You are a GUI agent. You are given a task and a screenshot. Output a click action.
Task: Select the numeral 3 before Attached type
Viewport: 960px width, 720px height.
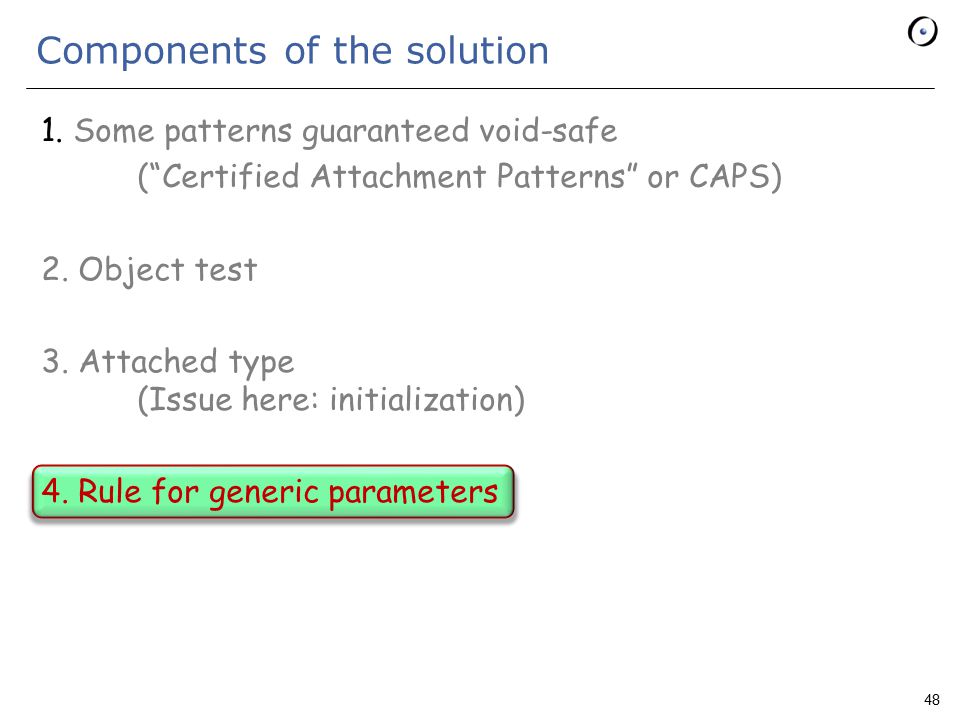pos(51,361)
